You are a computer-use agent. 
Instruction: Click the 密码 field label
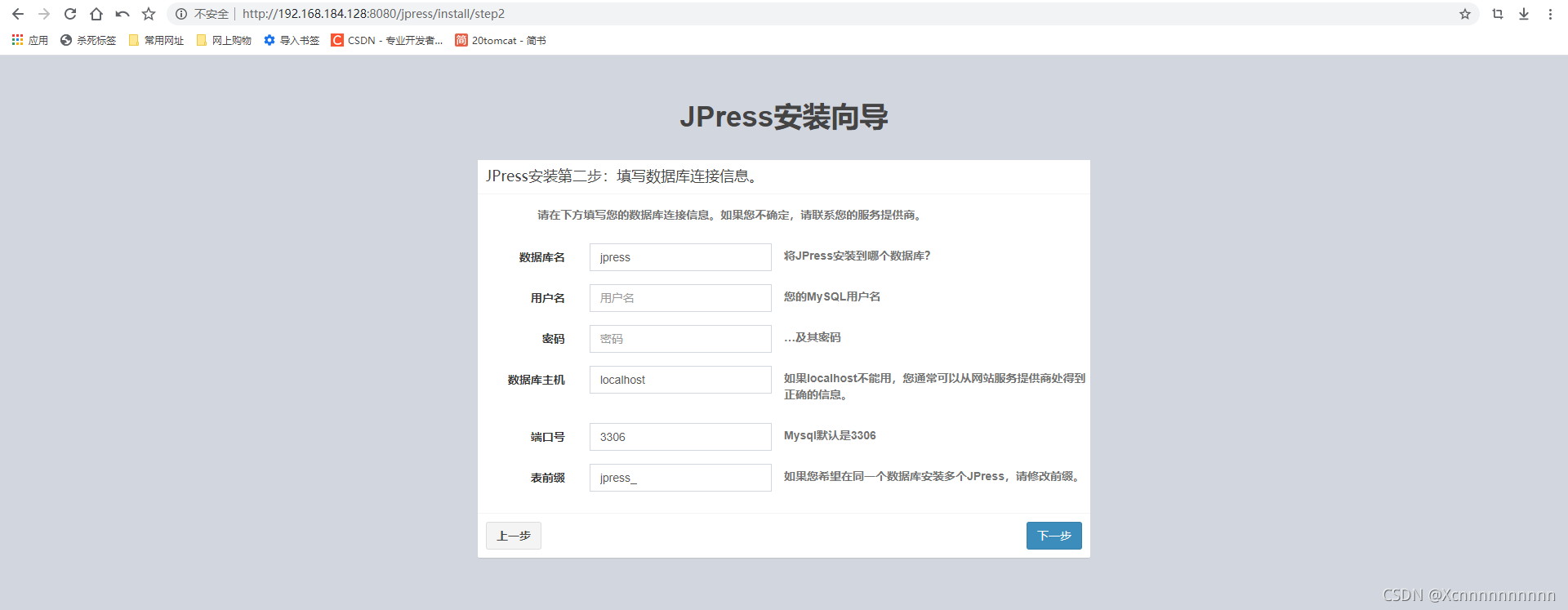pos(554,339)
